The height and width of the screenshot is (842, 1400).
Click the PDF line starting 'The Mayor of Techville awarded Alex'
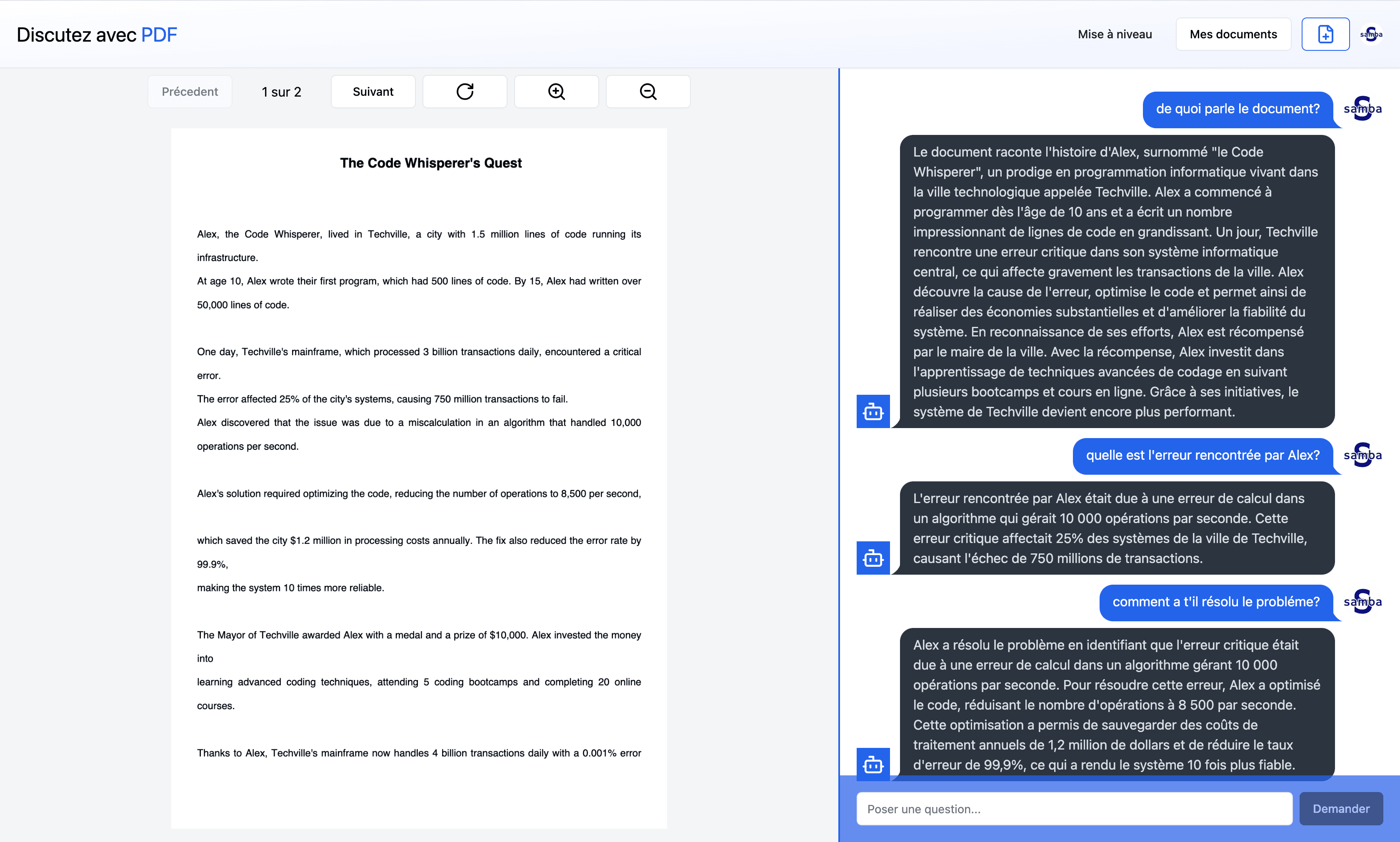(418, 635)
